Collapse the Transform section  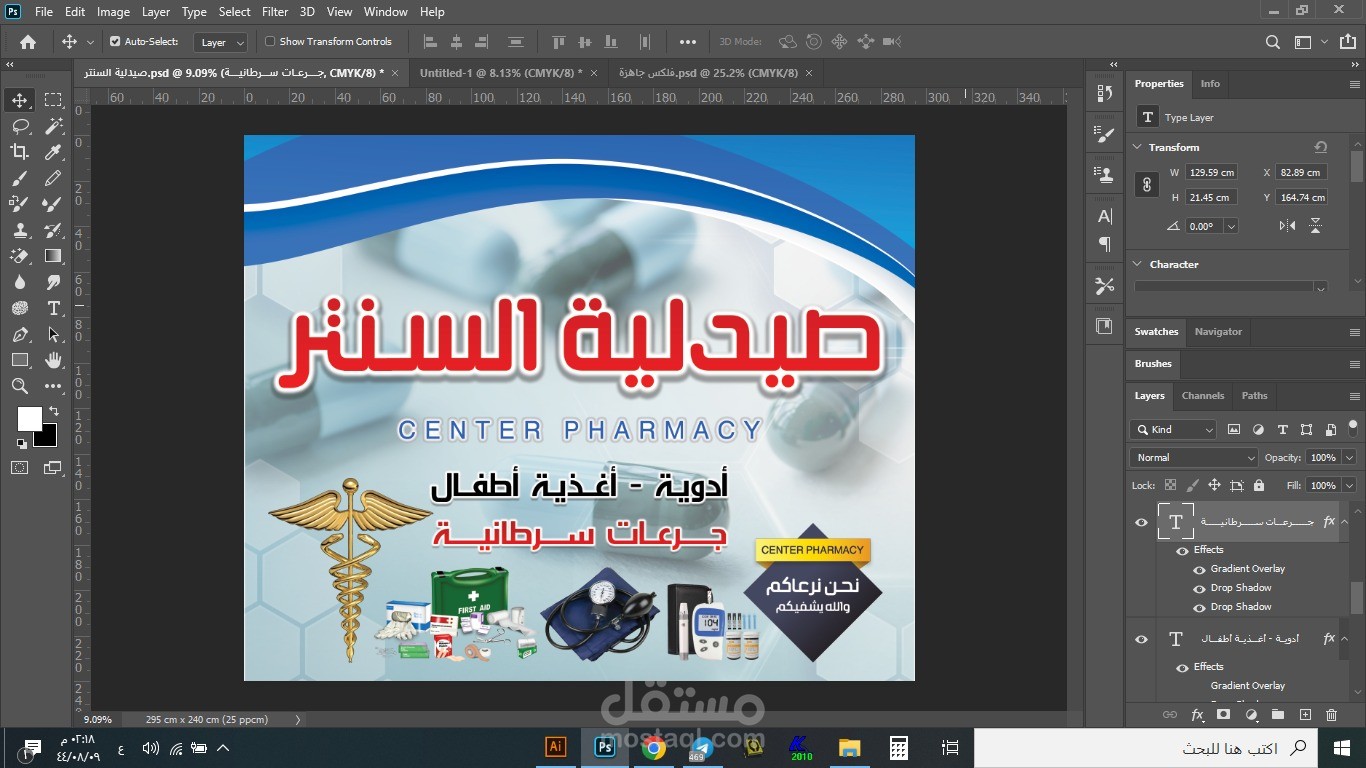(1137, 147)
